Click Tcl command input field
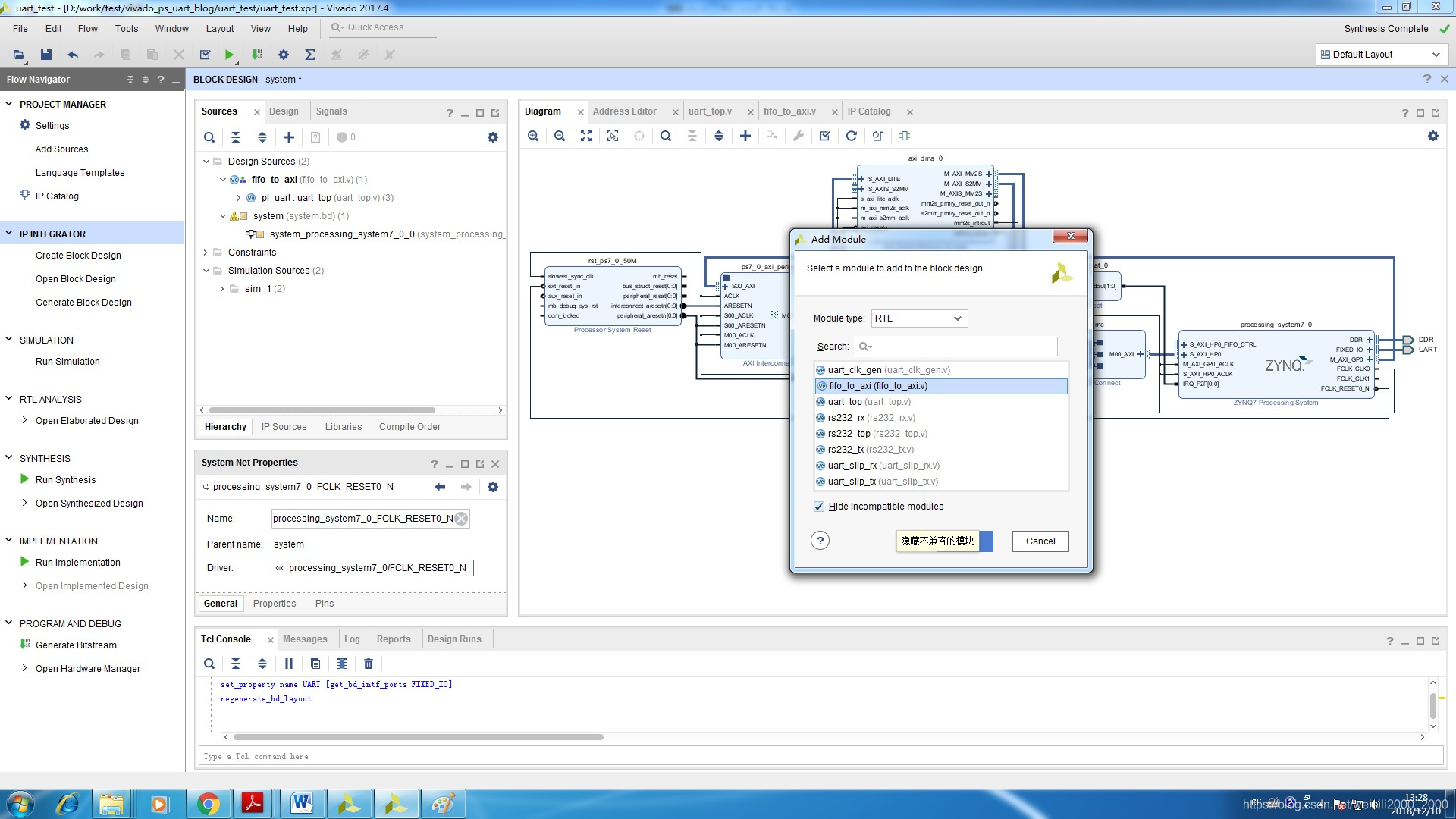 point(821,756)
